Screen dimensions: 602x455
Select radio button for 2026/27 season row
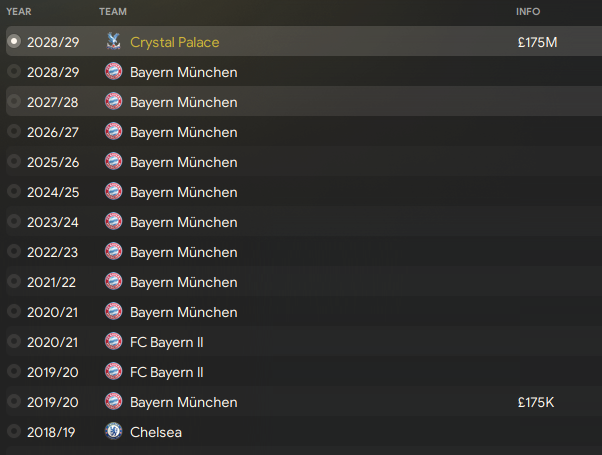click(x=14, y=131)
